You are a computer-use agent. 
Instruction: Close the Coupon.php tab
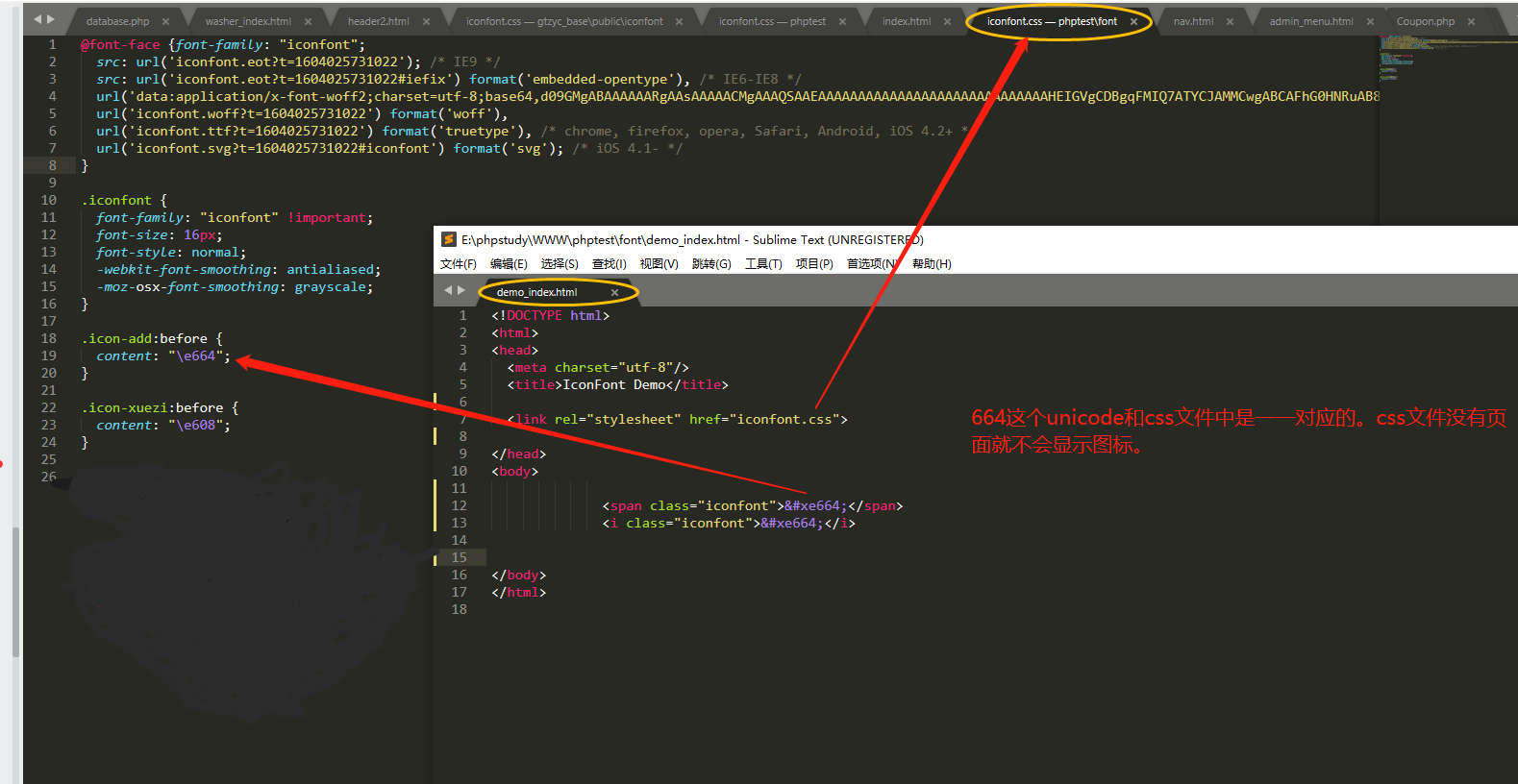pos(1471,21)
